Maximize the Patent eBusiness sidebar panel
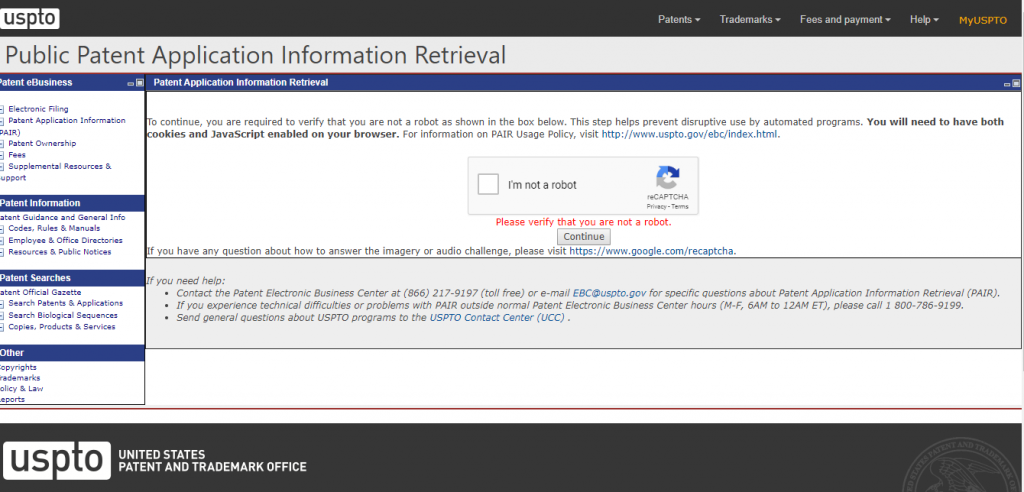1024x492 pixels. pos(140,83)
